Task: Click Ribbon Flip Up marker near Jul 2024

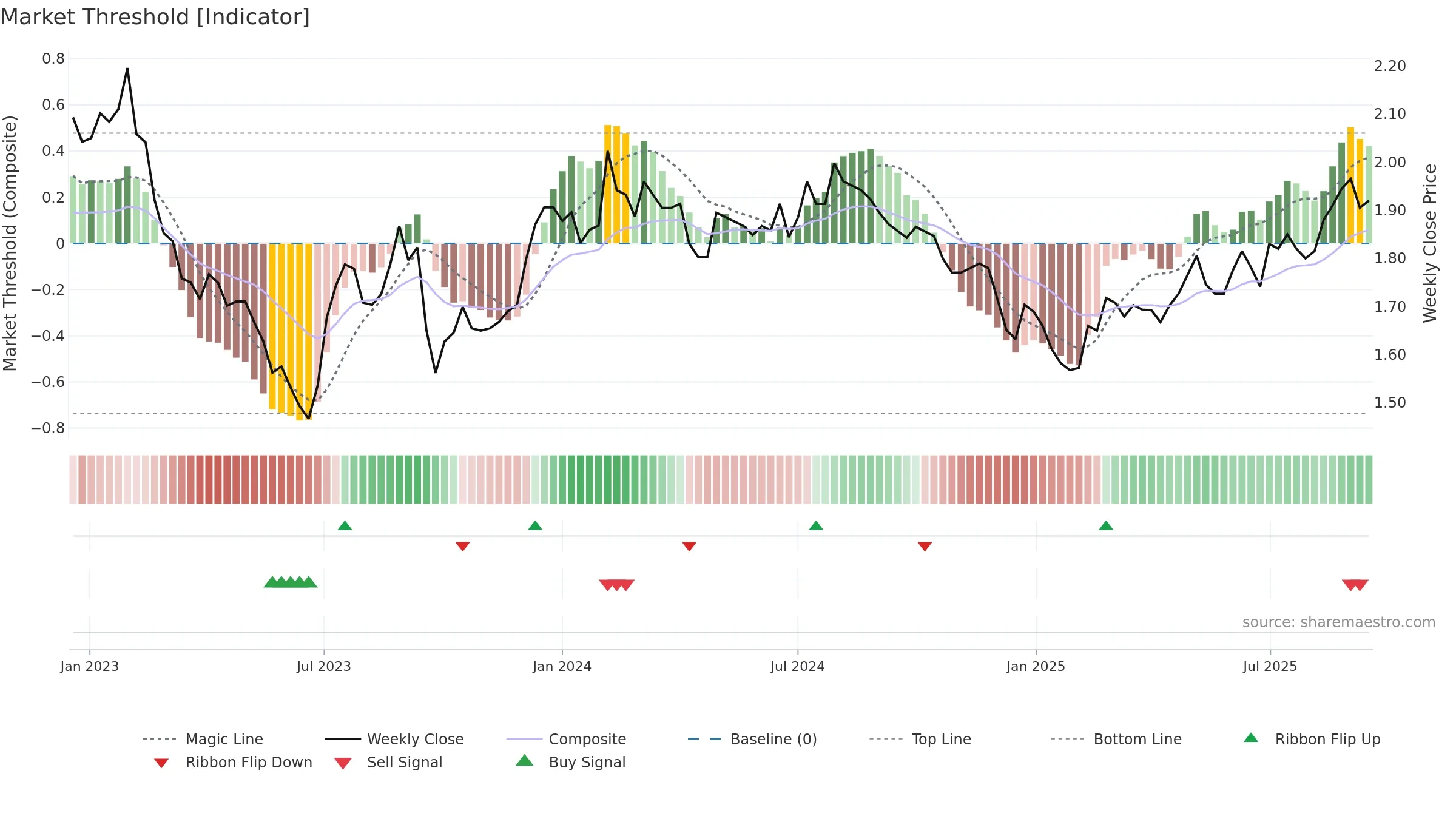Action: (x=816, y=525)
